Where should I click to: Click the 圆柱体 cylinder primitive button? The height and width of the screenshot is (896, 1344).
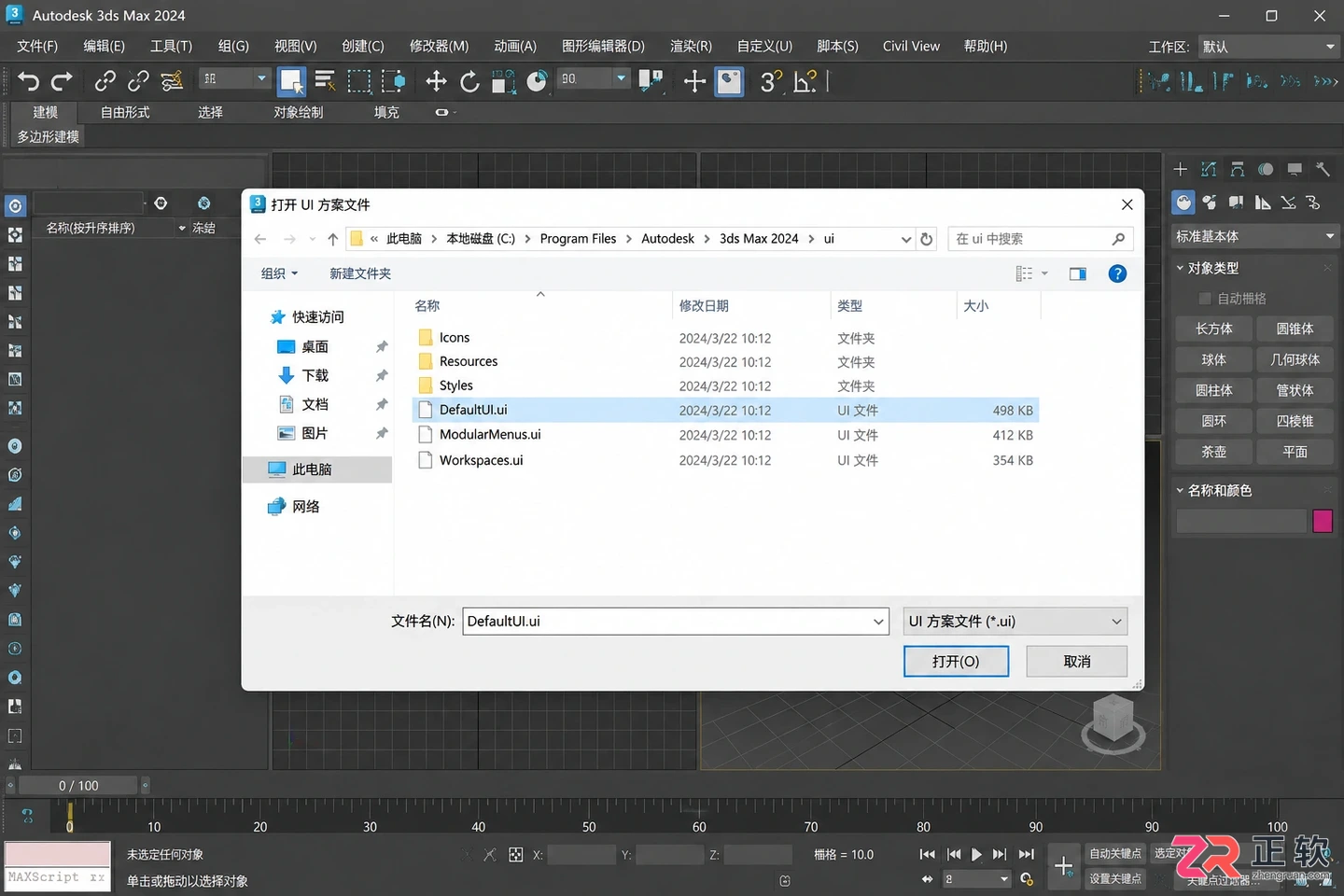[x=1214, y=390]
